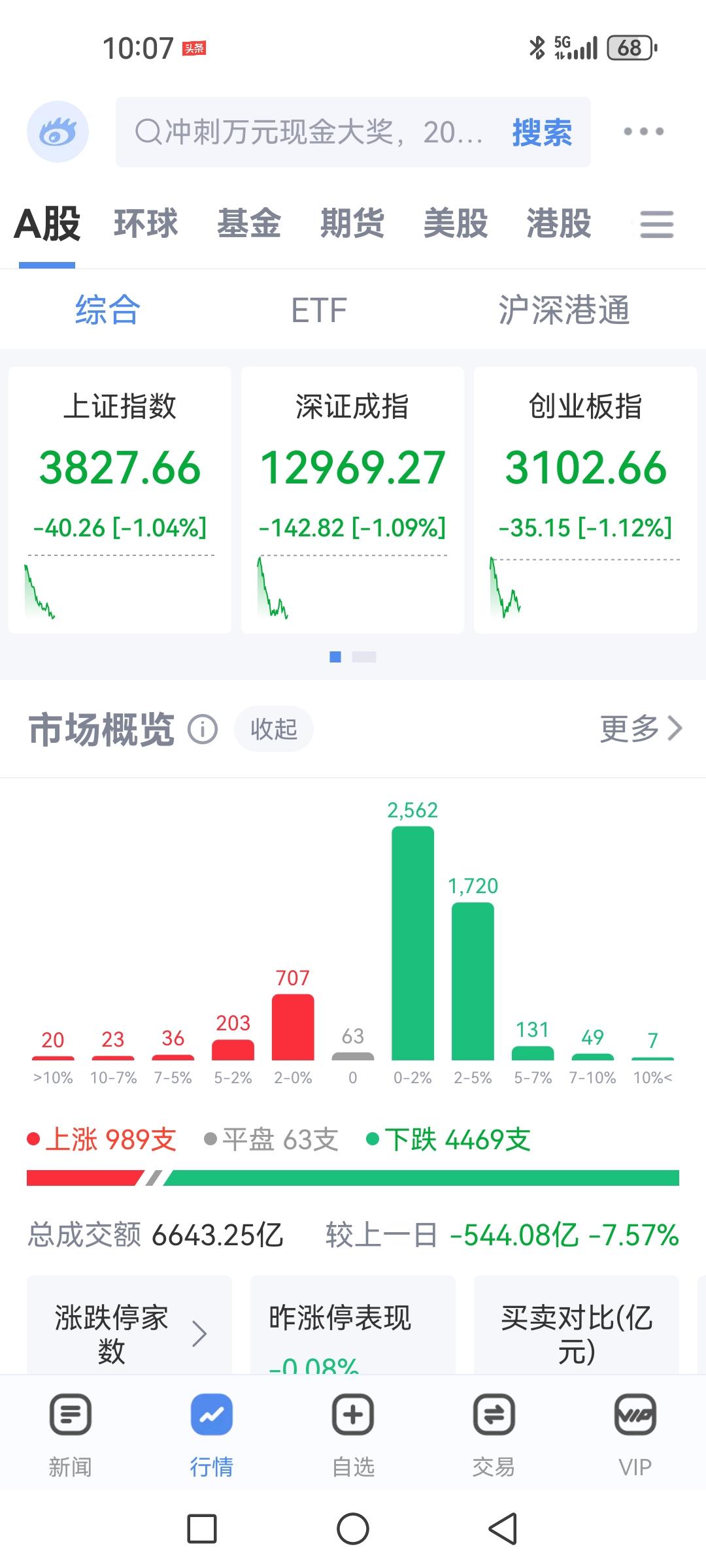Open the 自选 watchlist plus icon

[x=353, y=1414]
